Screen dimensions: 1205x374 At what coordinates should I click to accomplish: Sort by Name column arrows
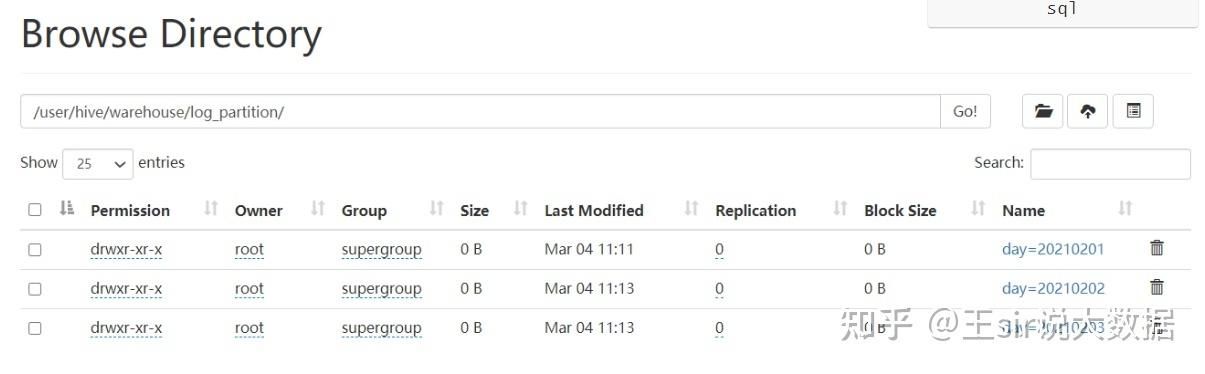pyautogui.click(x=1125, y=209)
